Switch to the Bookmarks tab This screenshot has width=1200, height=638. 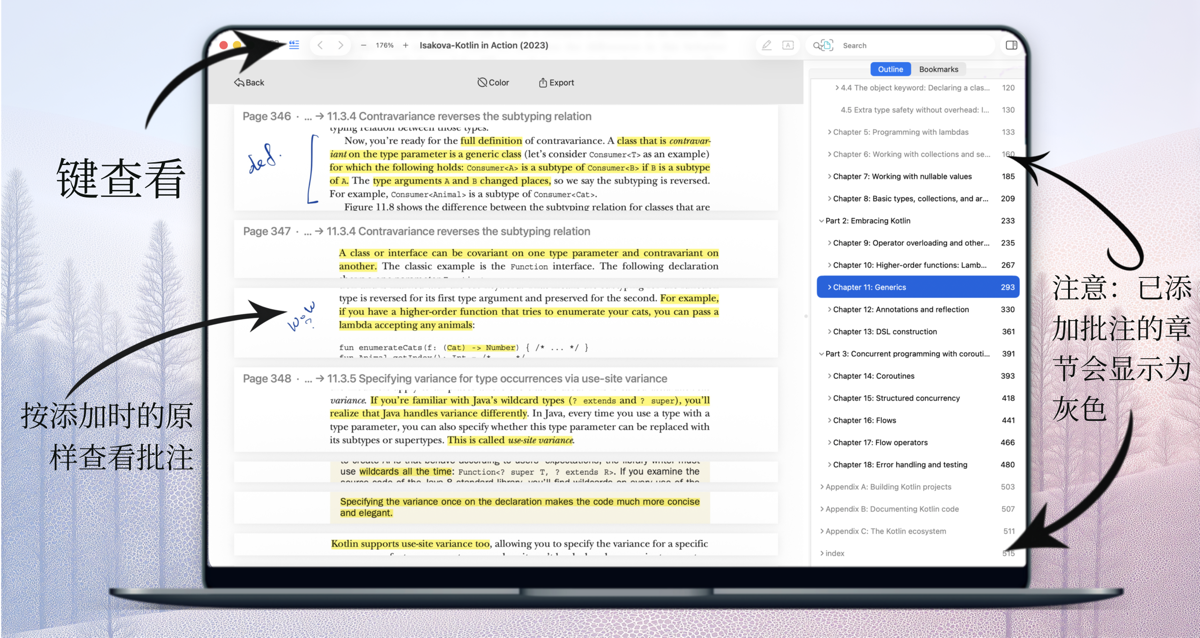tap(939, 69)
